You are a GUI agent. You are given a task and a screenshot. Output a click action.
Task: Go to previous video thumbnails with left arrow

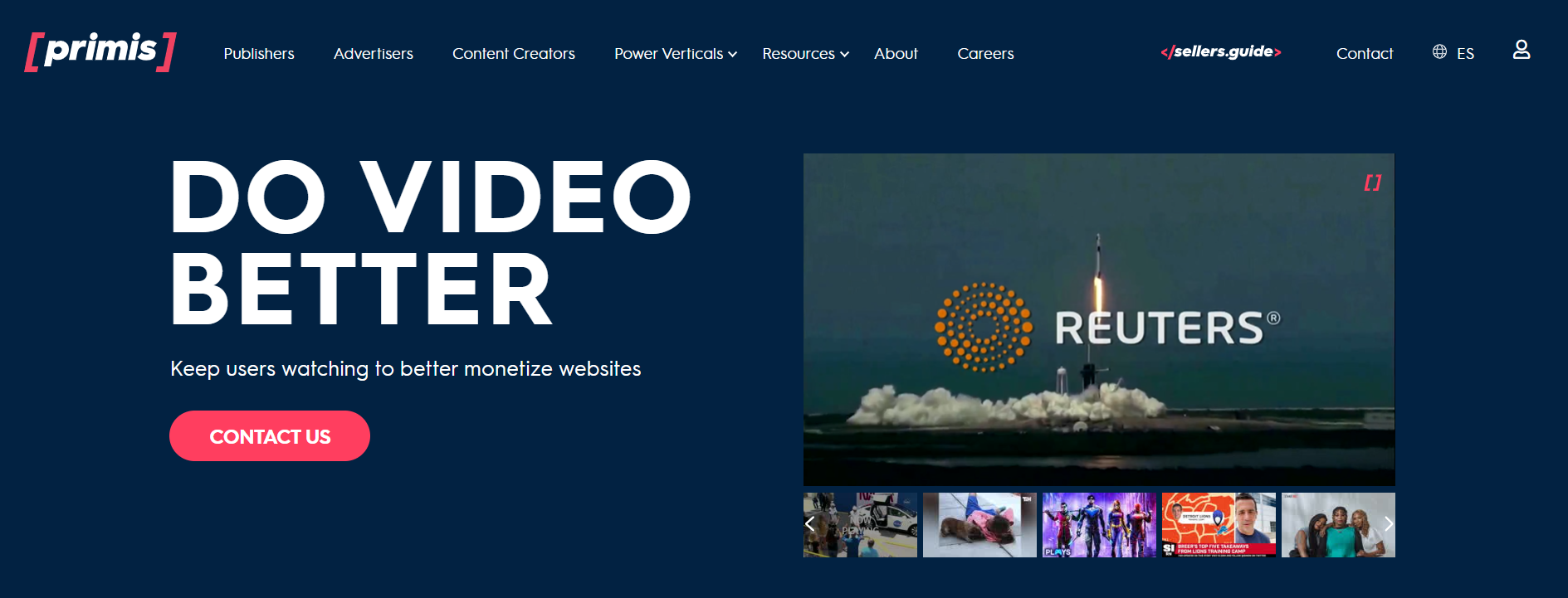[810, 524]
